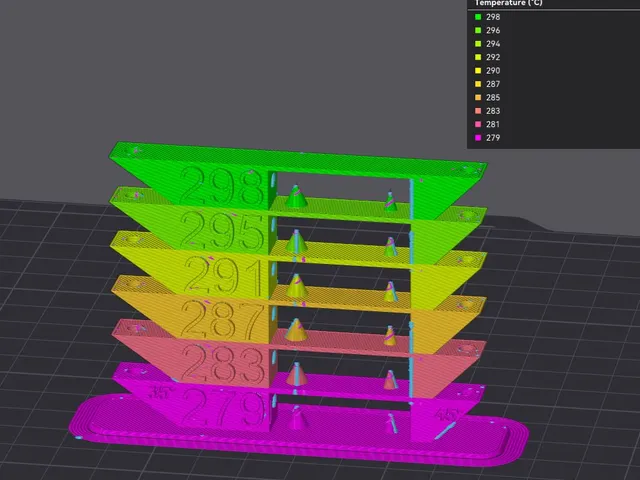Click the embossed 279 on the tower

tap(224, 407)
